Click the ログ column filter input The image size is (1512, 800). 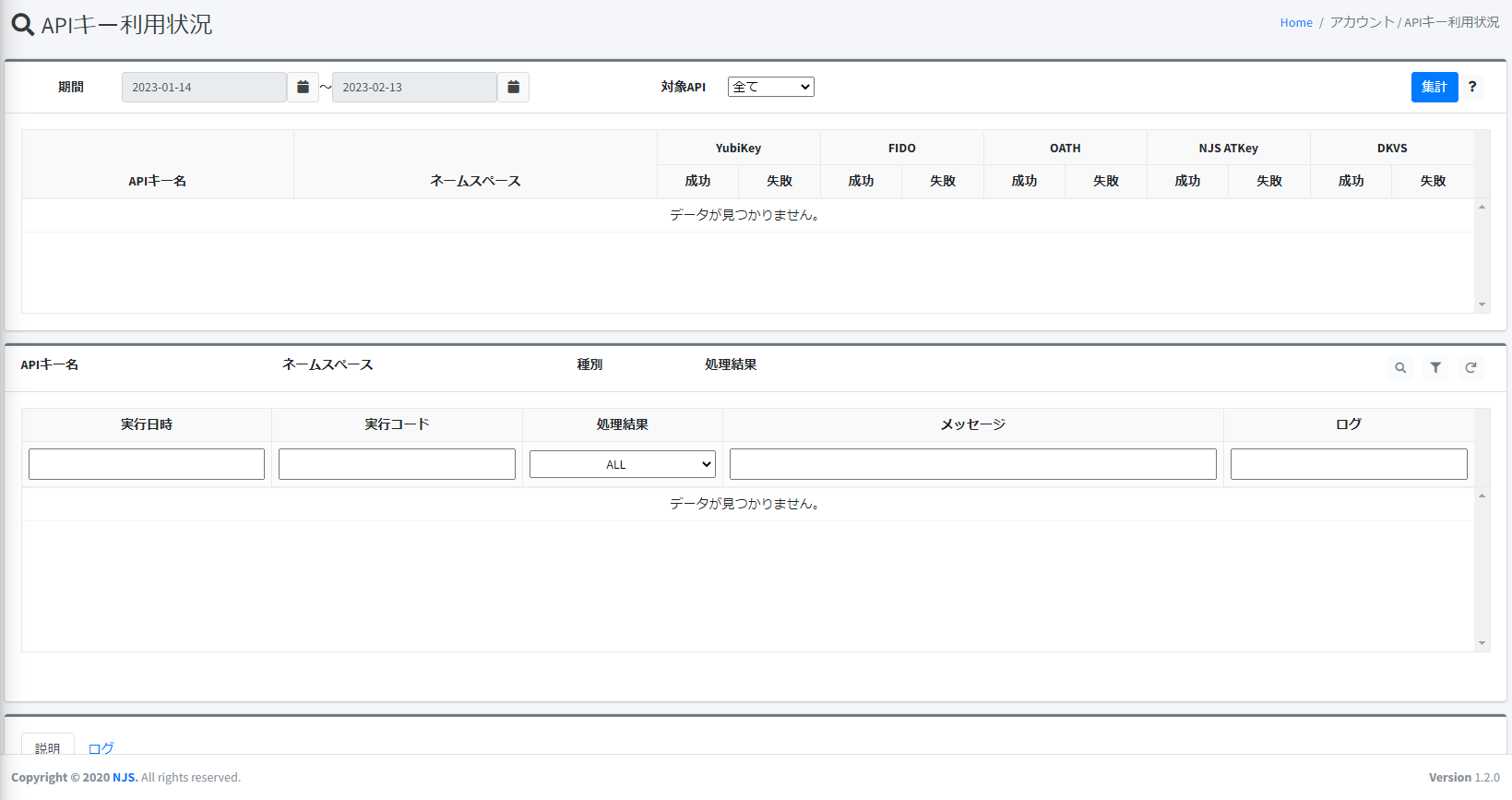coord(1349,464)
